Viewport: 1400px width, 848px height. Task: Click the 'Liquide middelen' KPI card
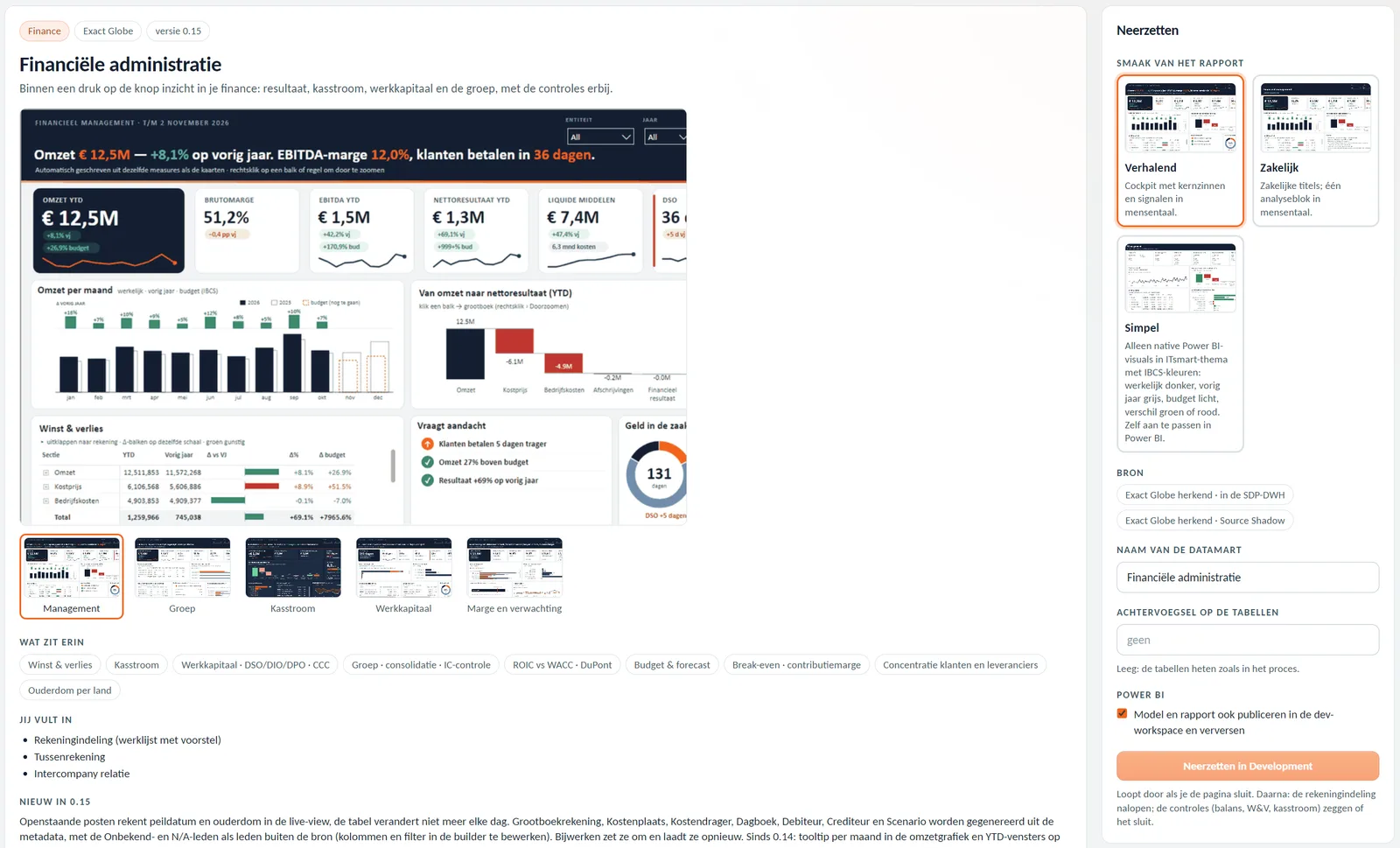tap(591, 230)
